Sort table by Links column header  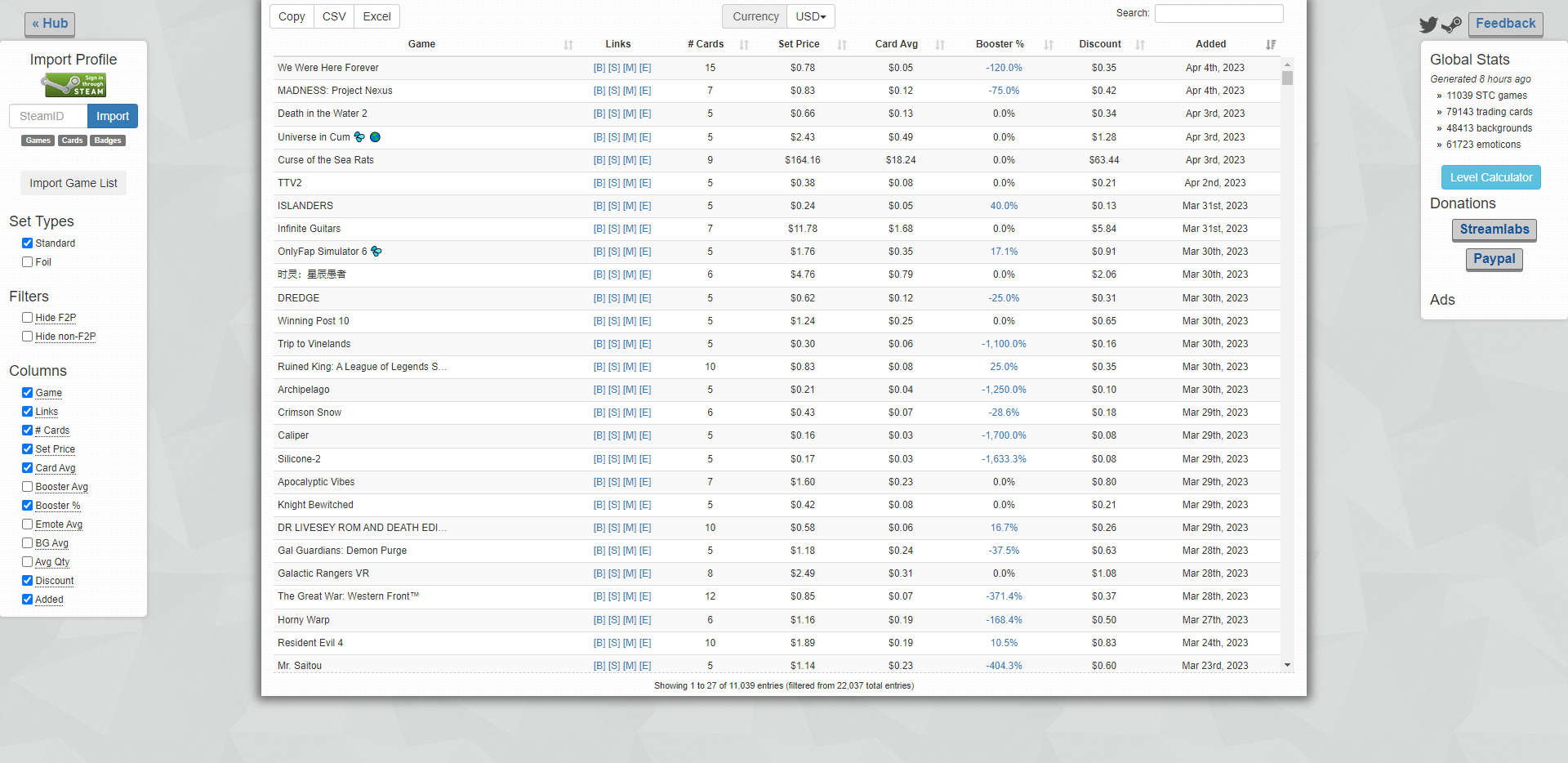click(x=618, y=44)
